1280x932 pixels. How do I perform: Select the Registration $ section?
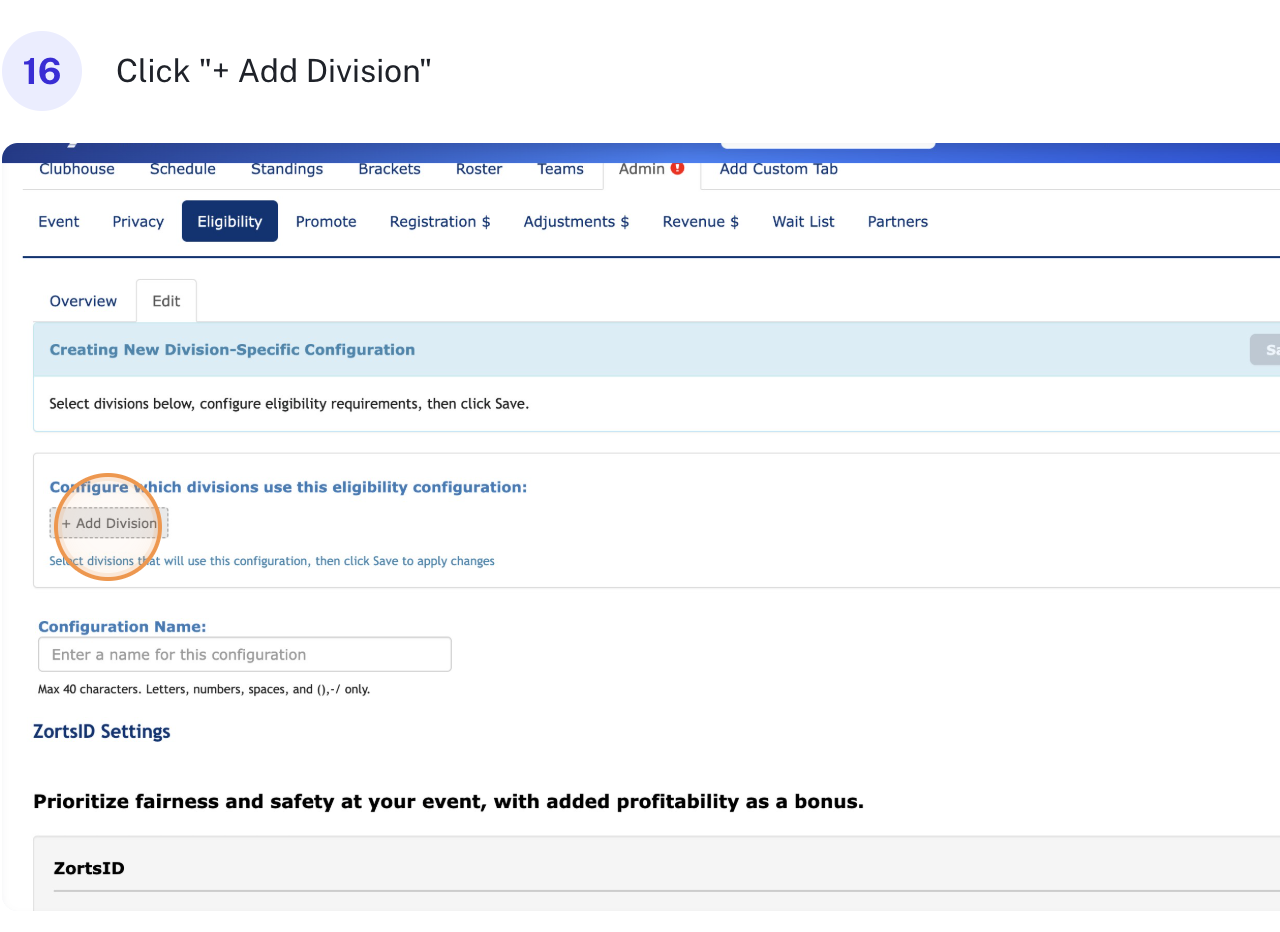click(x=440, y=222)
